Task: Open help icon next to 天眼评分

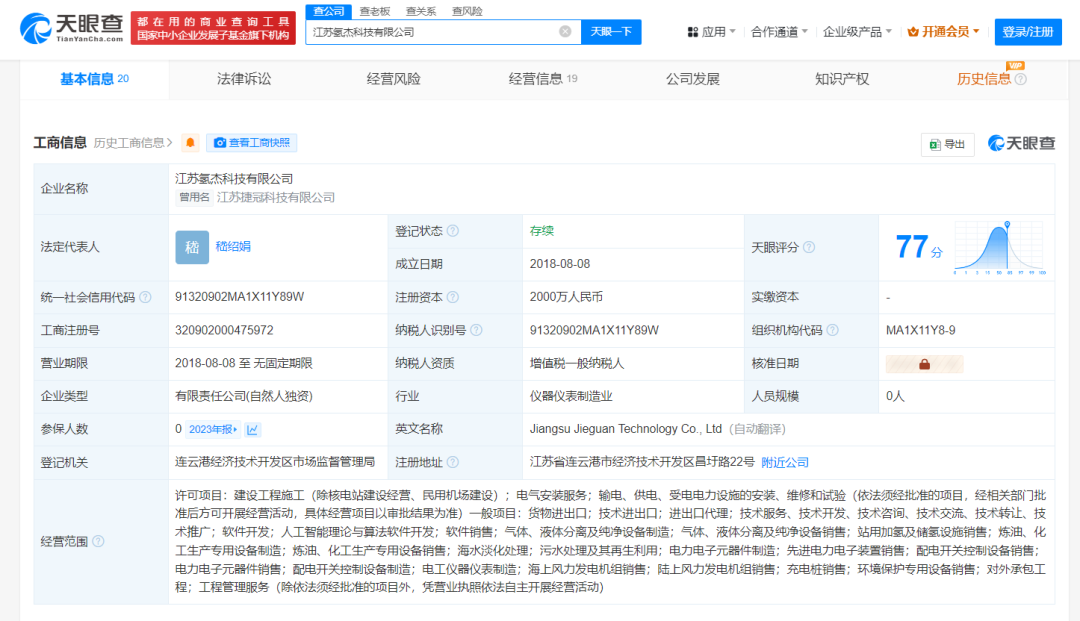Action: 809,247
